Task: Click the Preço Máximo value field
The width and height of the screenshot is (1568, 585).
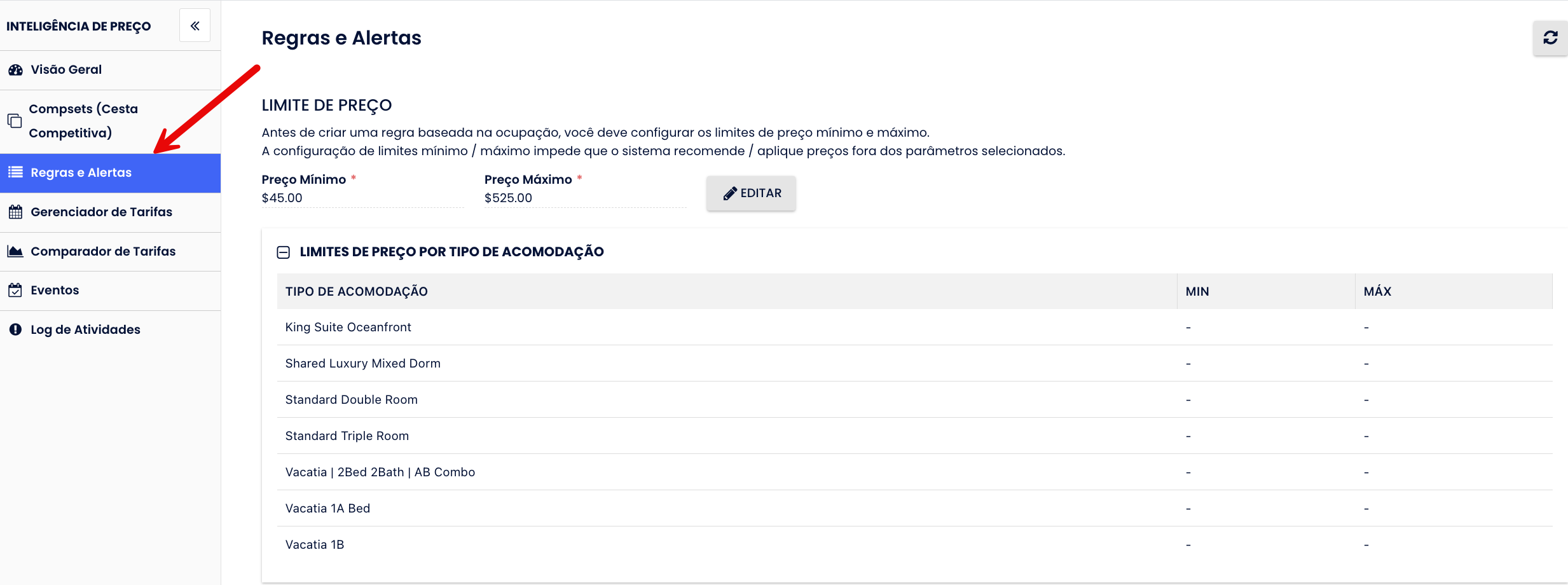Action: 585,198
